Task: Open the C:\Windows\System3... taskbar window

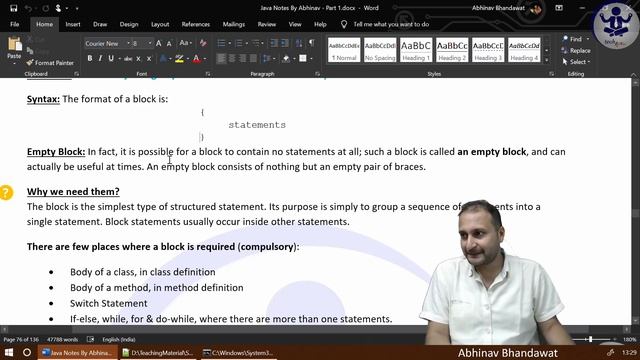Action: point(238,352)
